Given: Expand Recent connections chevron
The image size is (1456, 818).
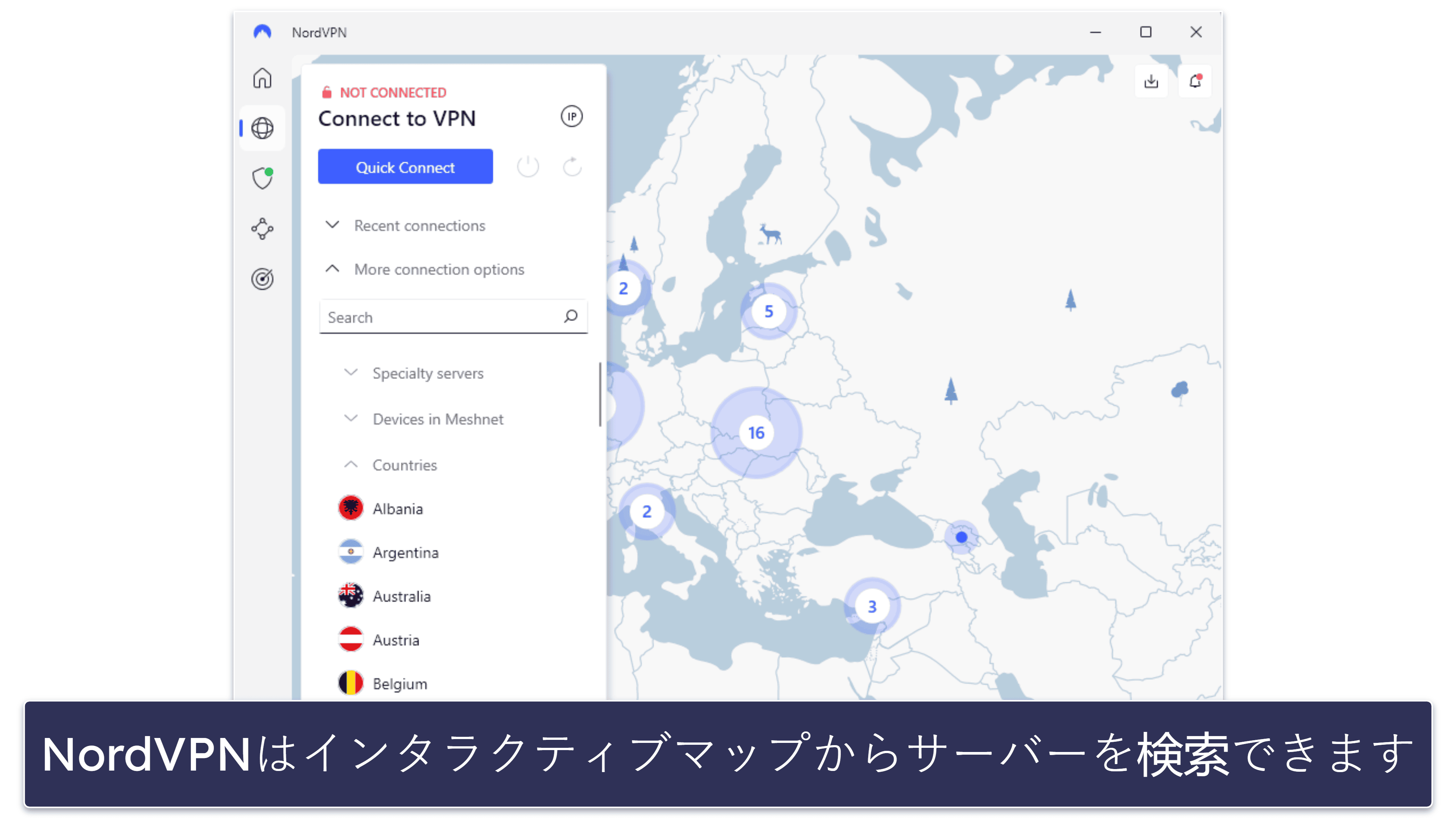Looking at the screenshot, I should point(332,225).
